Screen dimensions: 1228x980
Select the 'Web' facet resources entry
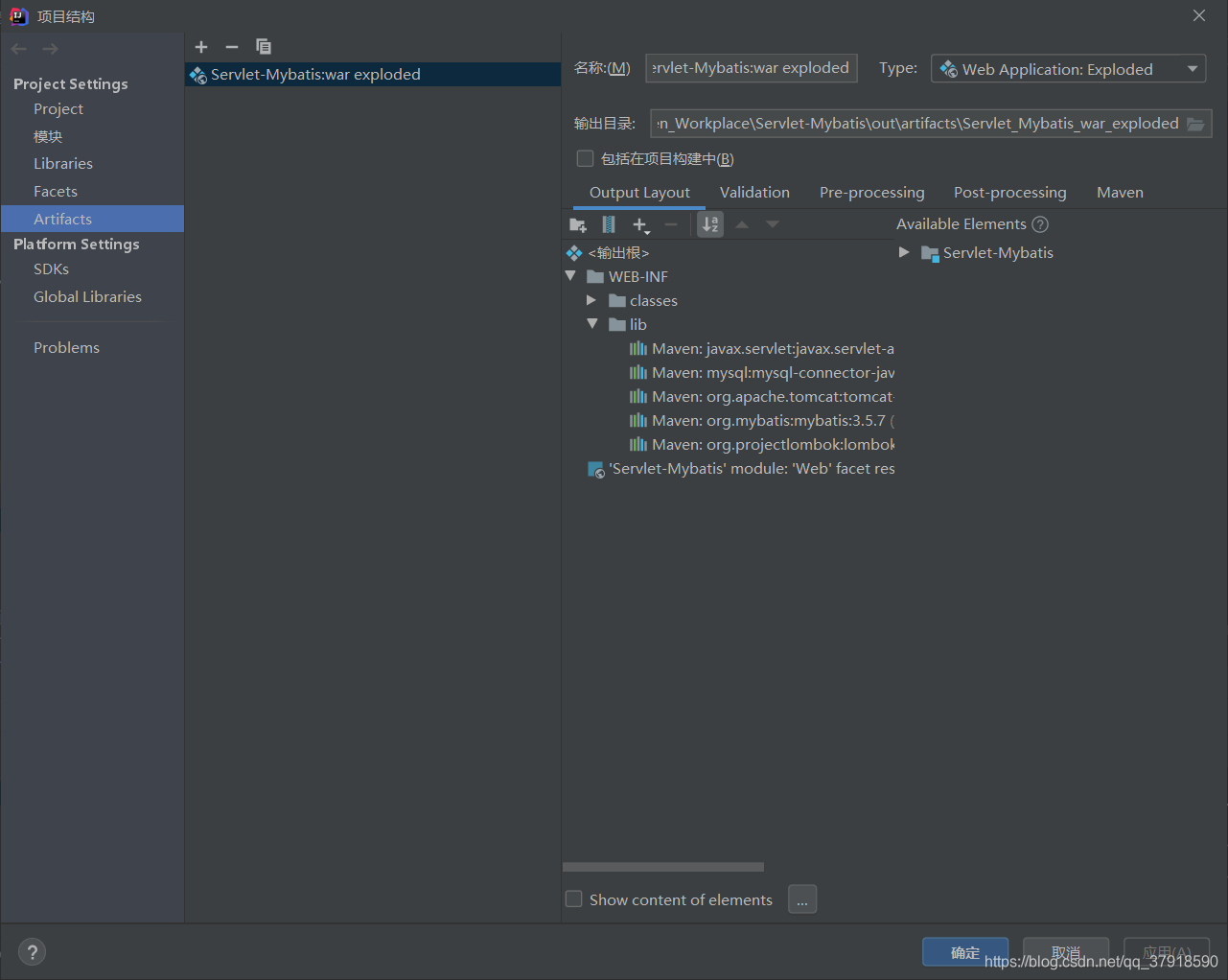[741, 469]
